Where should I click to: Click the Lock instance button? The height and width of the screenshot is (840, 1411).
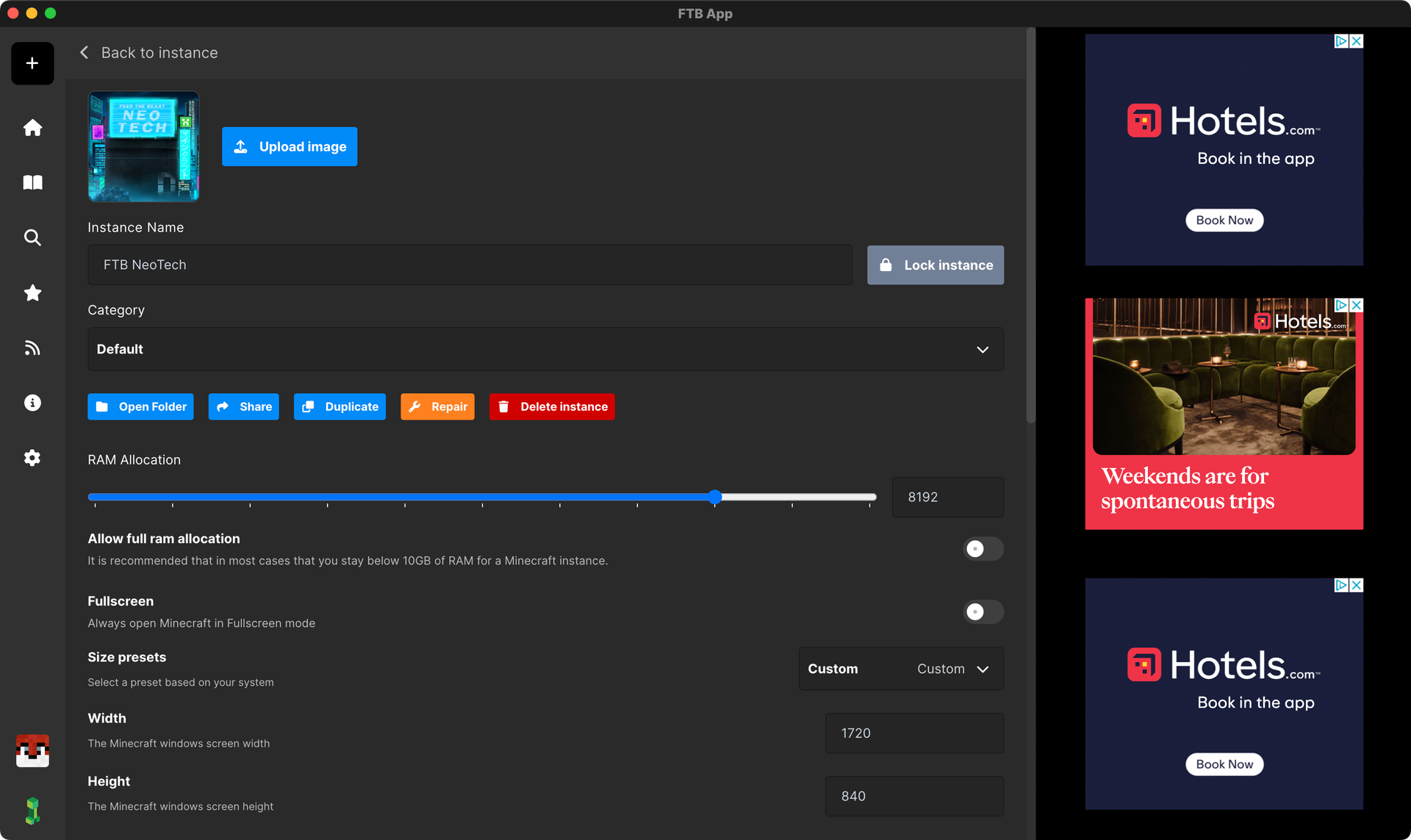pos(935,265)
